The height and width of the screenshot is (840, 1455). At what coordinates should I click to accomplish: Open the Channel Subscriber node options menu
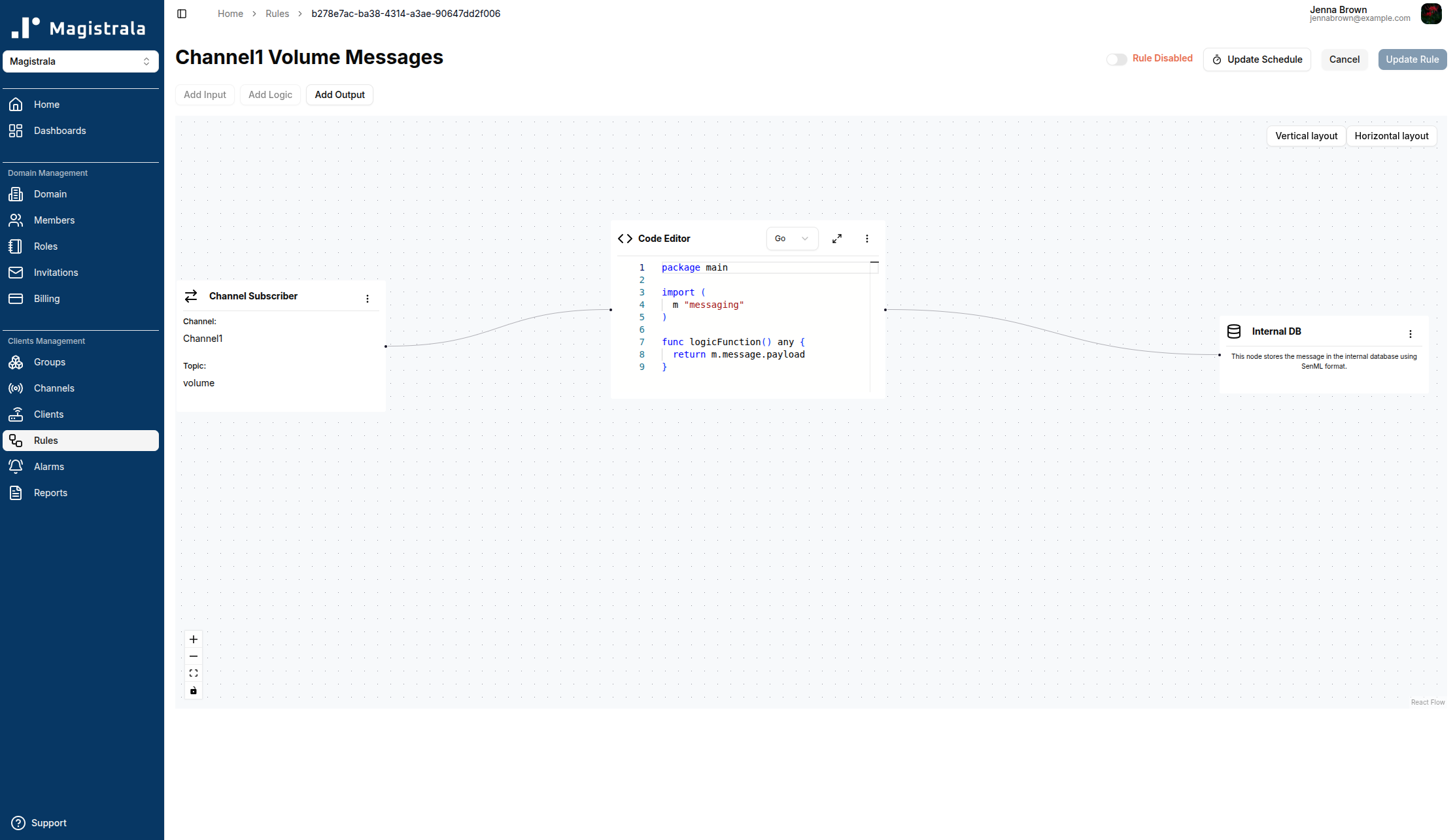(368, 297)
